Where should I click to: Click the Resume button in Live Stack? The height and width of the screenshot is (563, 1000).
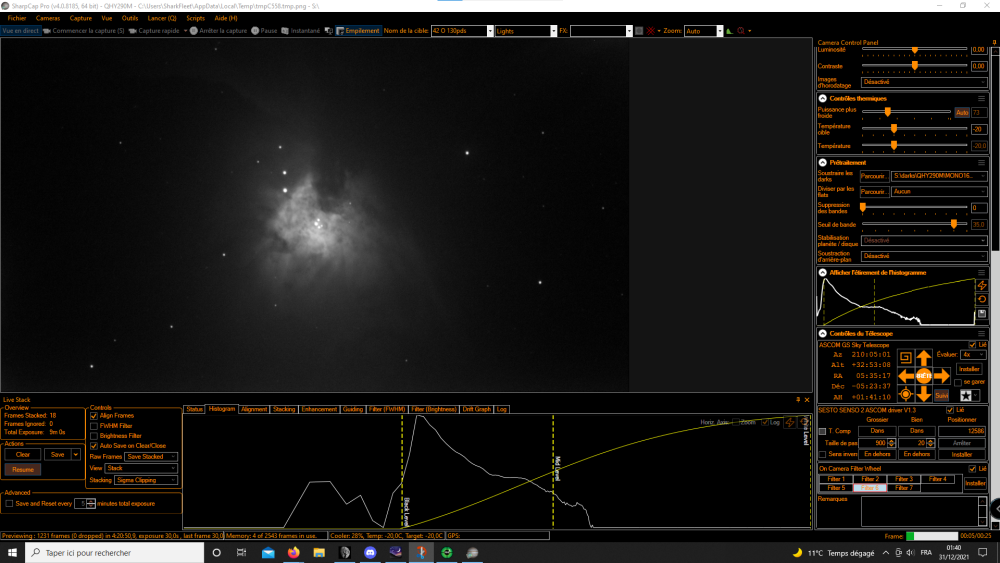[23, 469]
